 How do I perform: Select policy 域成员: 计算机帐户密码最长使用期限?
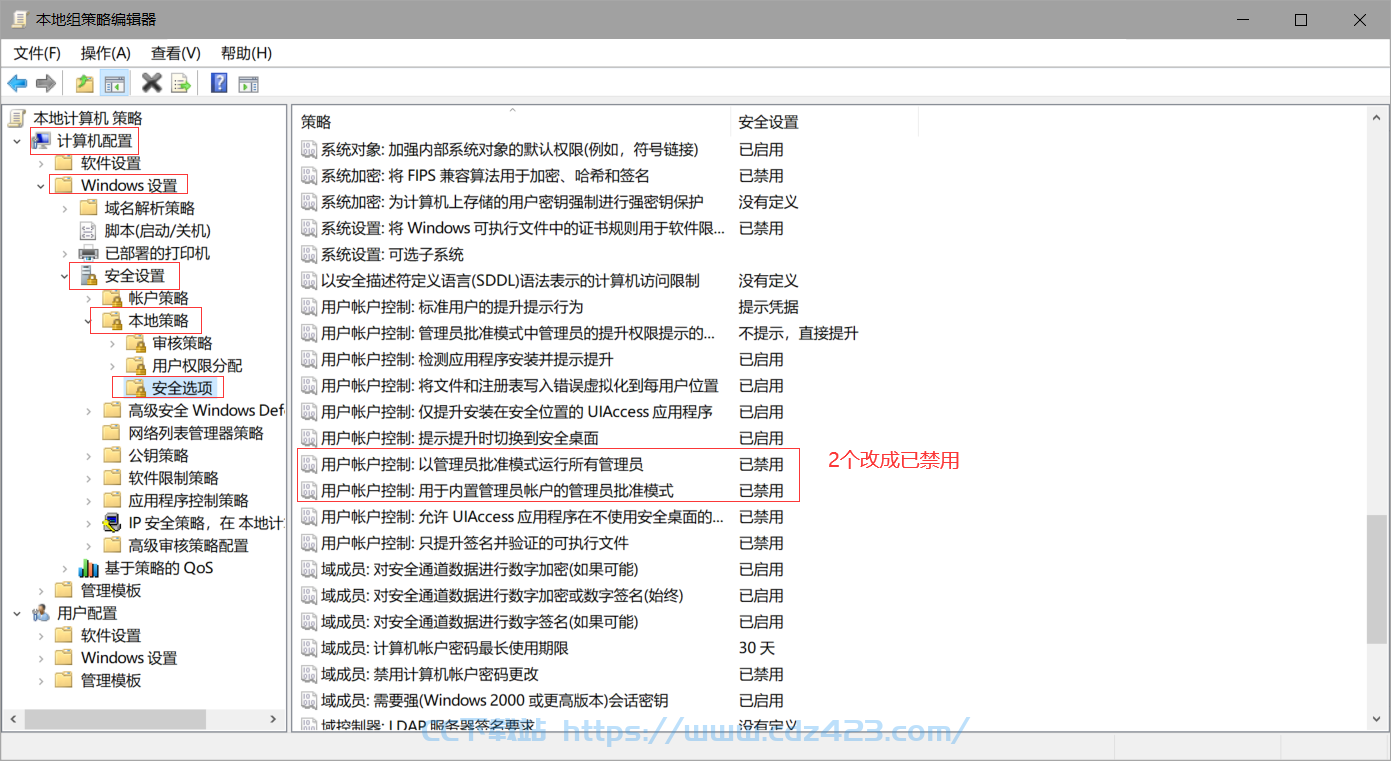coord(444,648)
